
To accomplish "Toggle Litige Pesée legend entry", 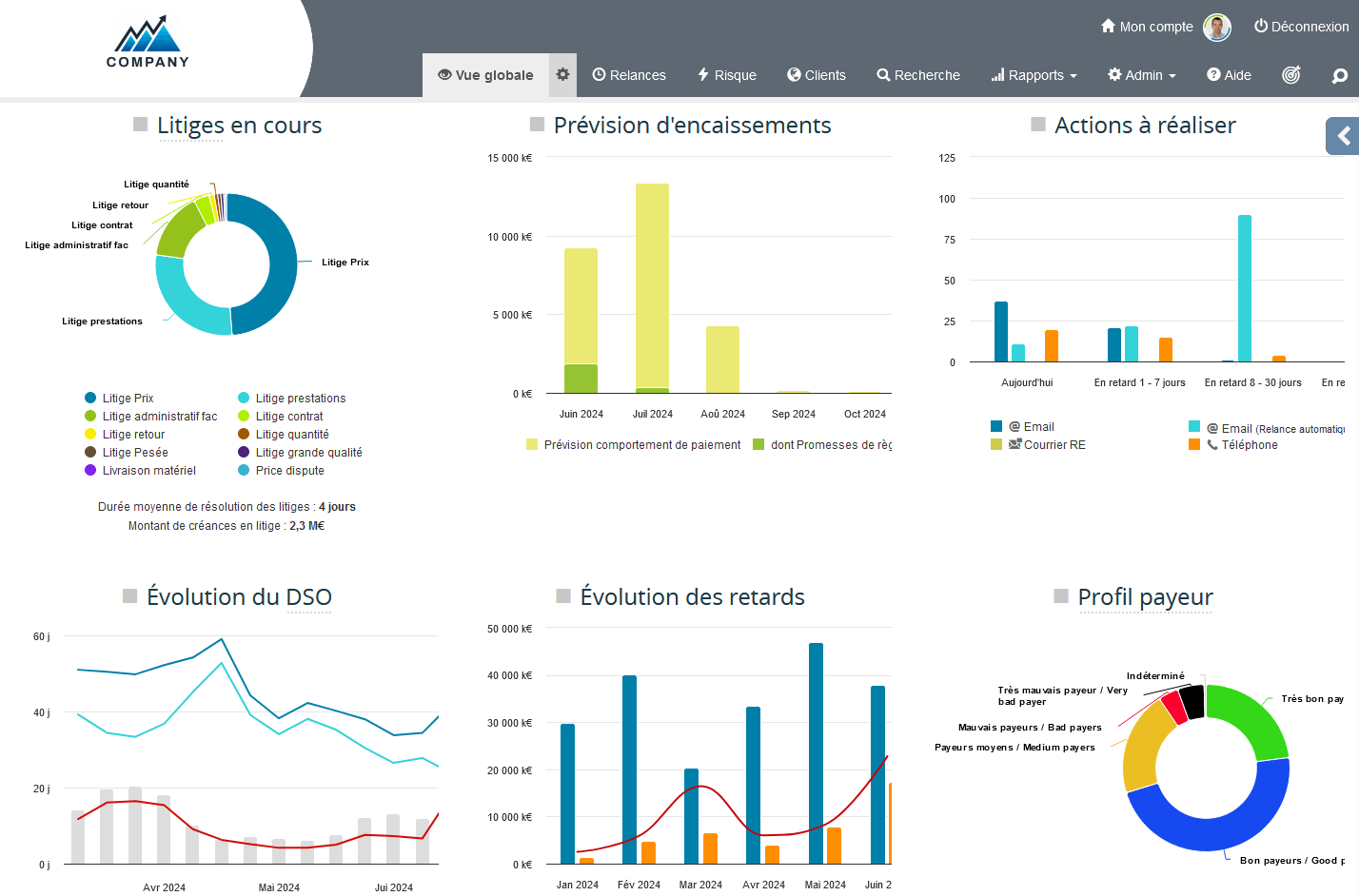I will [127, 453].
